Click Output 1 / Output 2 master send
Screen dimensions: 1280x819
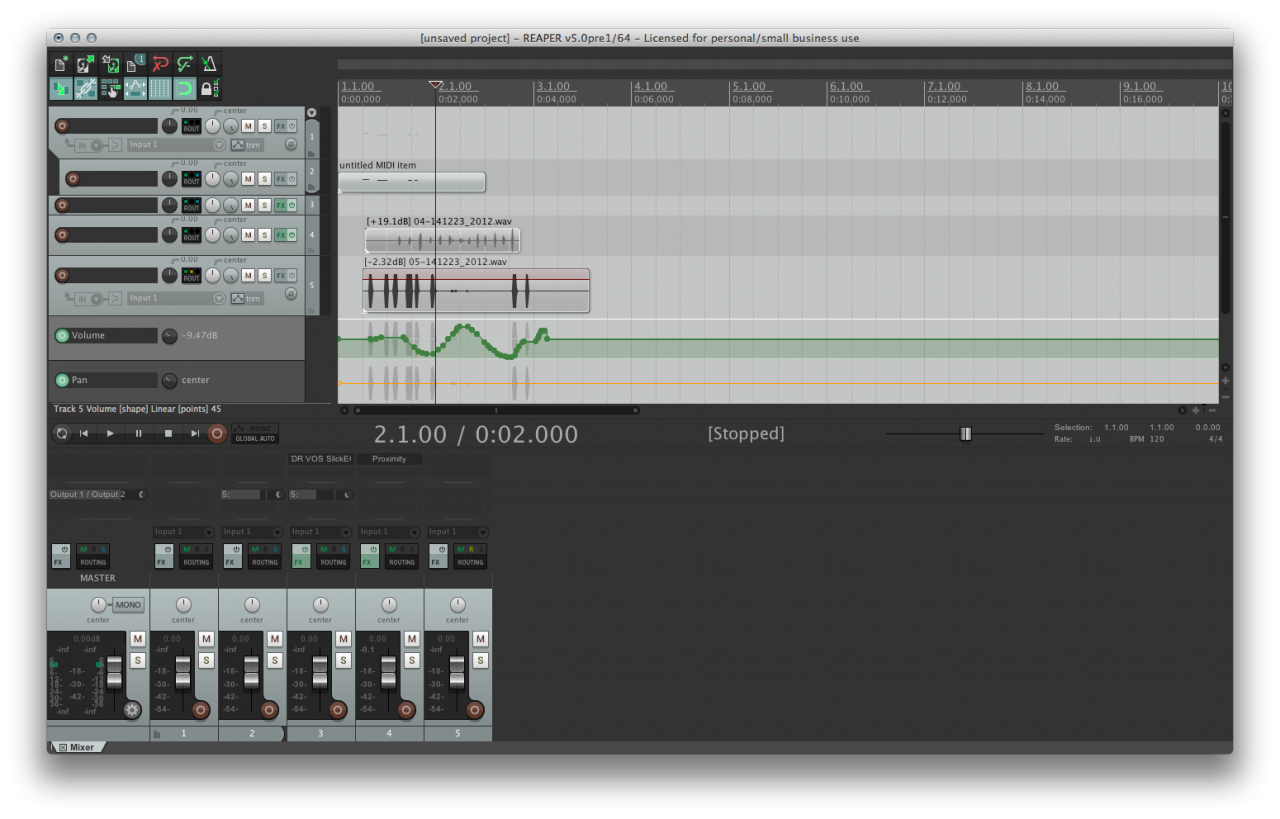(x=97, y=495)
